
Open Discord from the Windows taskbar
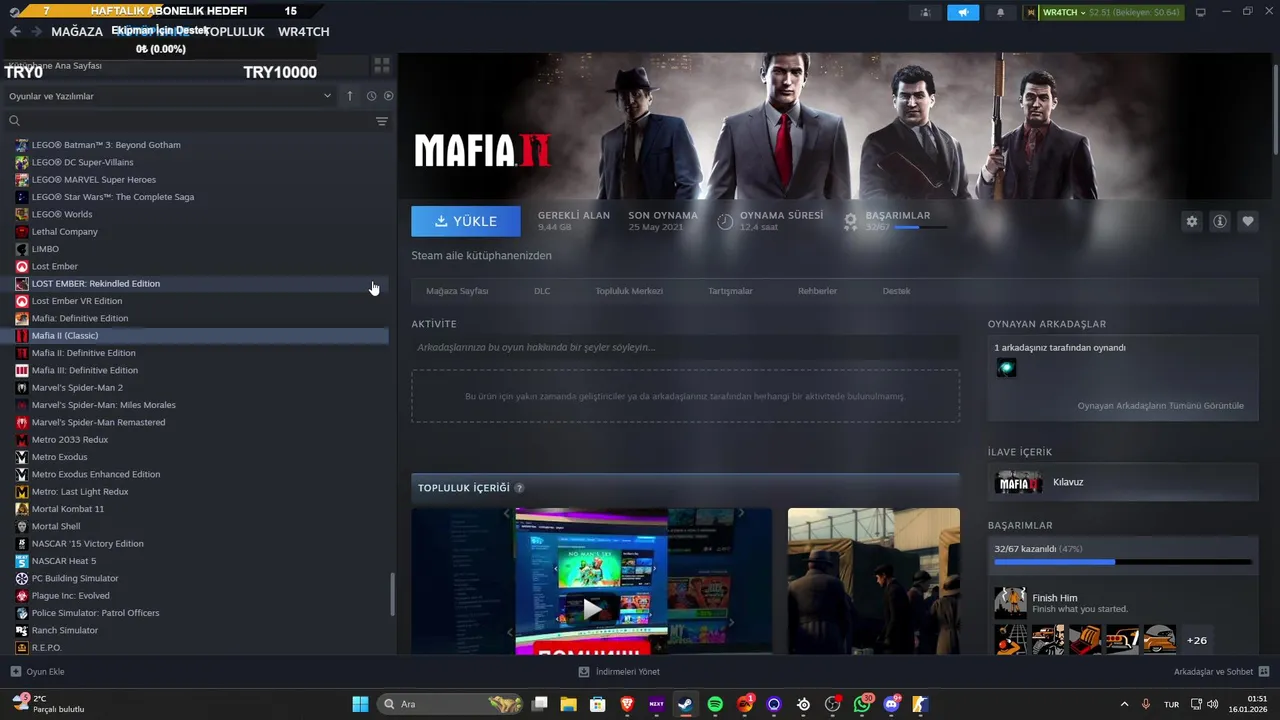(891, 704)
